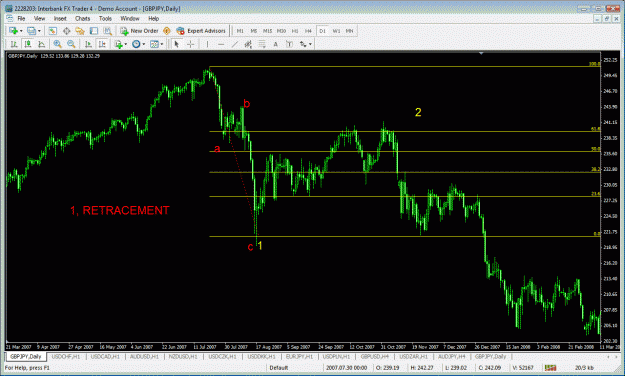Viewport: 625px width, 376px height.
Task: Switch to the AUDUSD,H1 chart tab
Action: (x=144, y=356)
